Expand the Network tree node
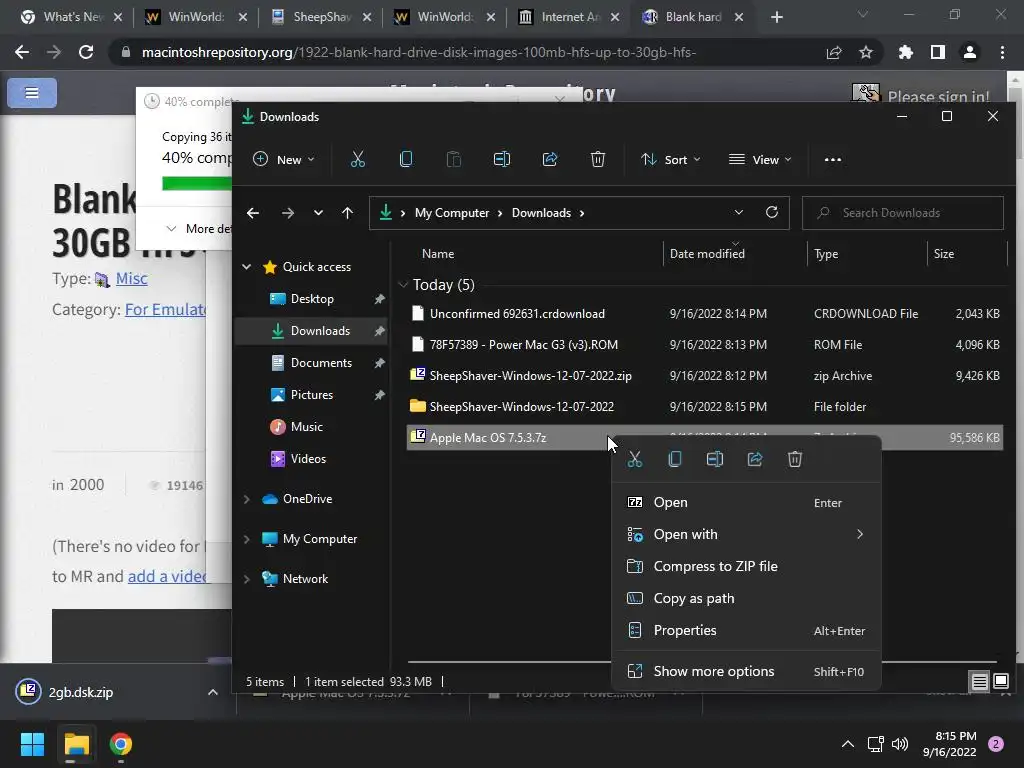The width and height of the screenshot is (1024, 768). (247, 579)
